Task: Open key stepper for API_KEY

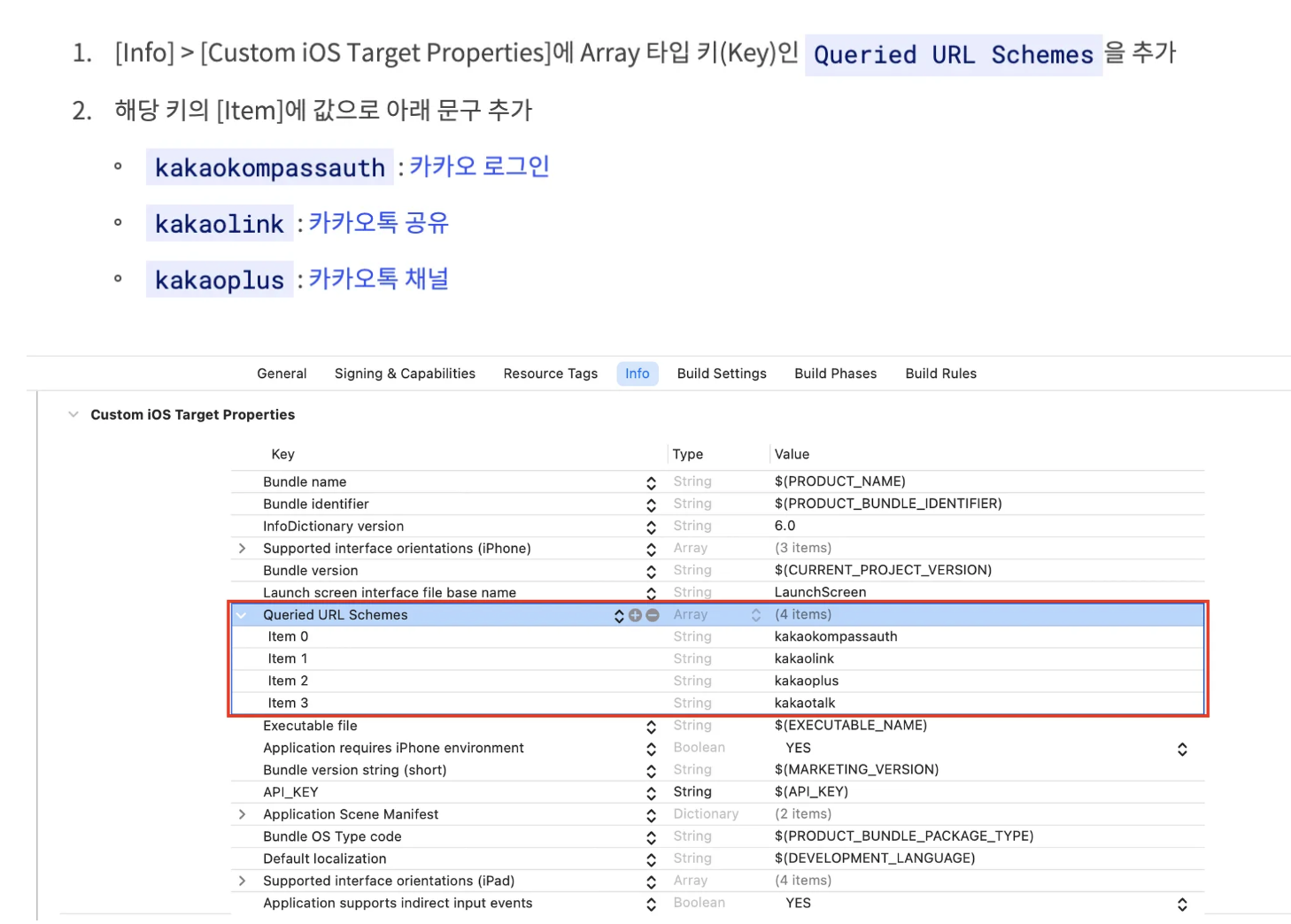Action: (651, 793)
